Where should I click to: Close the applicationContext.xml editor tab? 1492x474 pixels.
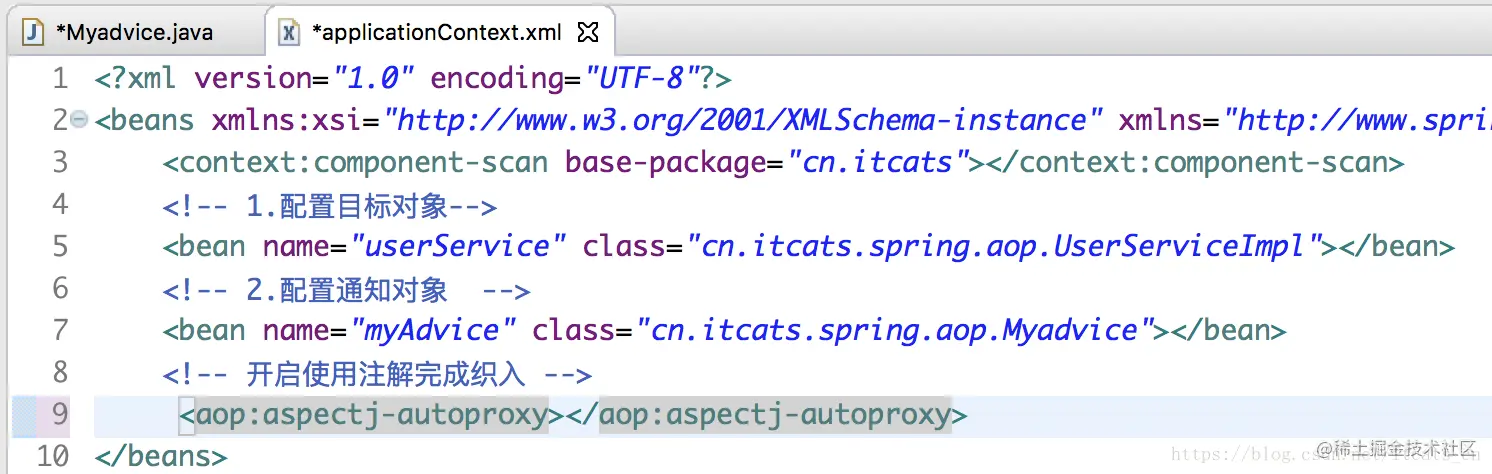pyautogui.click(x=589, y=32)
